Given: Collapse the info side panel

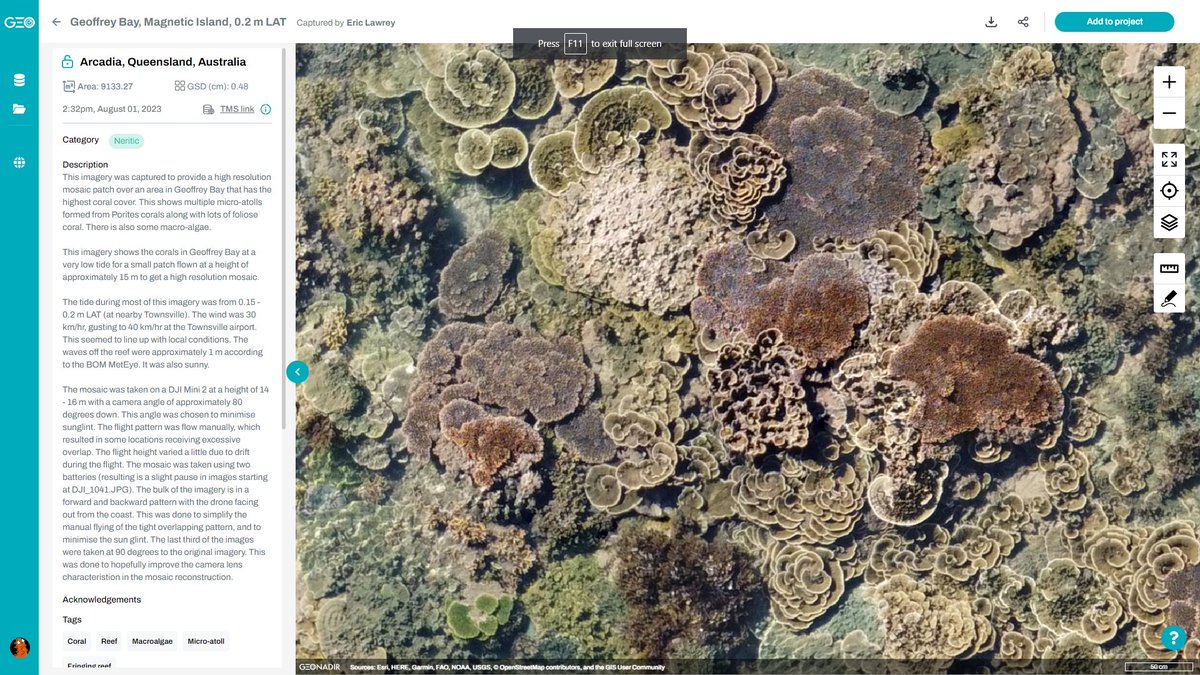Looking at the screenshot, I should click(297, 371).
